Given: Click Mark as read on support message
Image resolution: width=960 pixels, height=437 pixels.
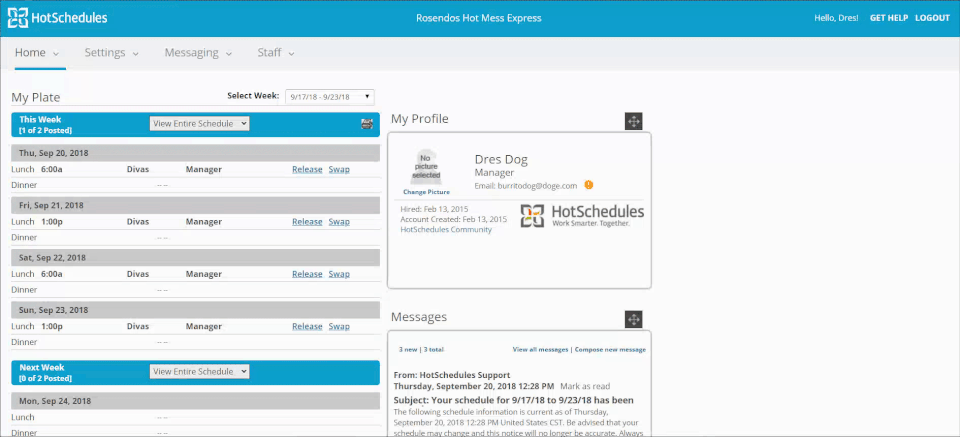Looking at the screenshot, I should coord(585,386).
